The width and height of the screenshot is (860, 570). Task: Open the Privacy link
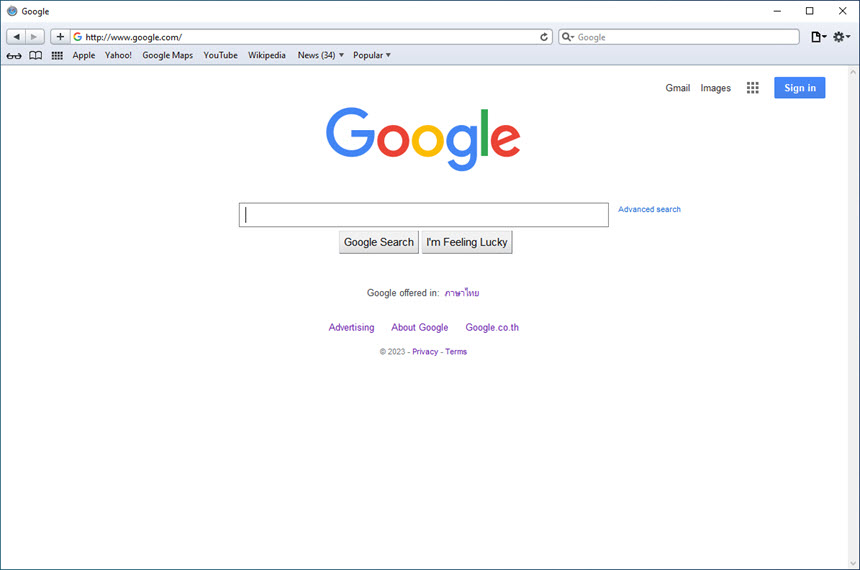click(425, 352)
